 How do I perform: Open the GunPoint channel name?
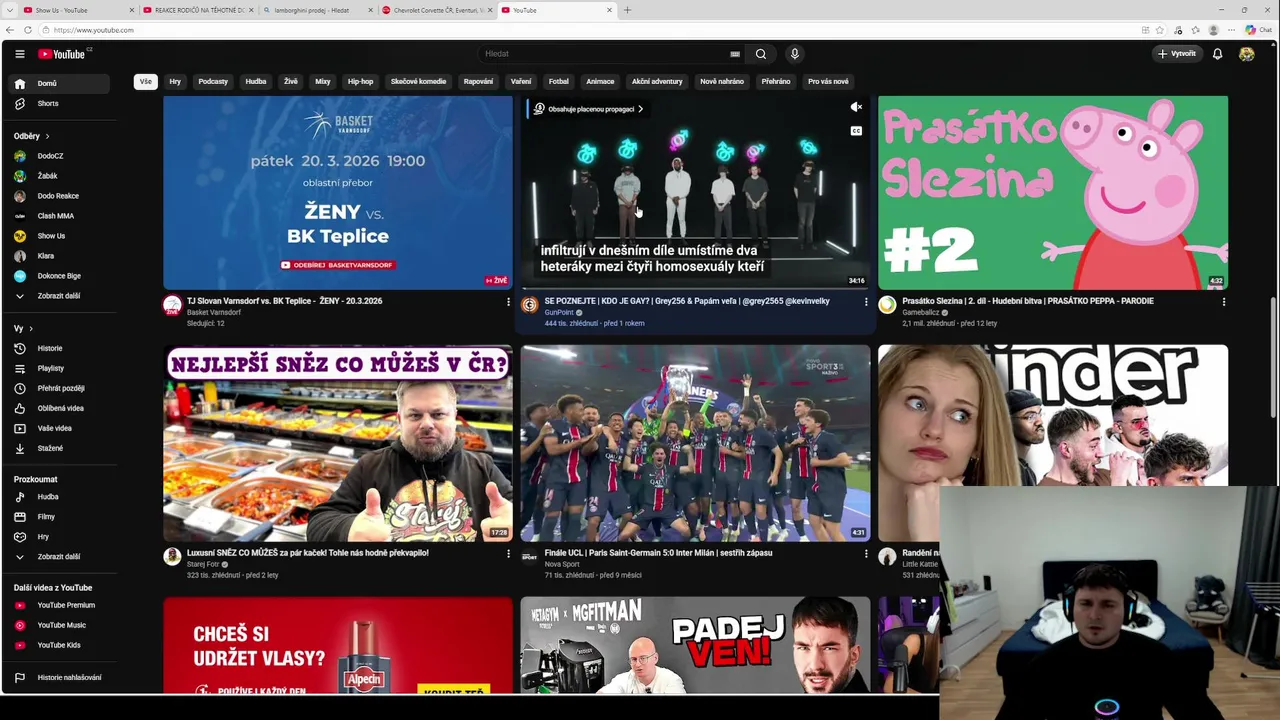pos(559,312)
